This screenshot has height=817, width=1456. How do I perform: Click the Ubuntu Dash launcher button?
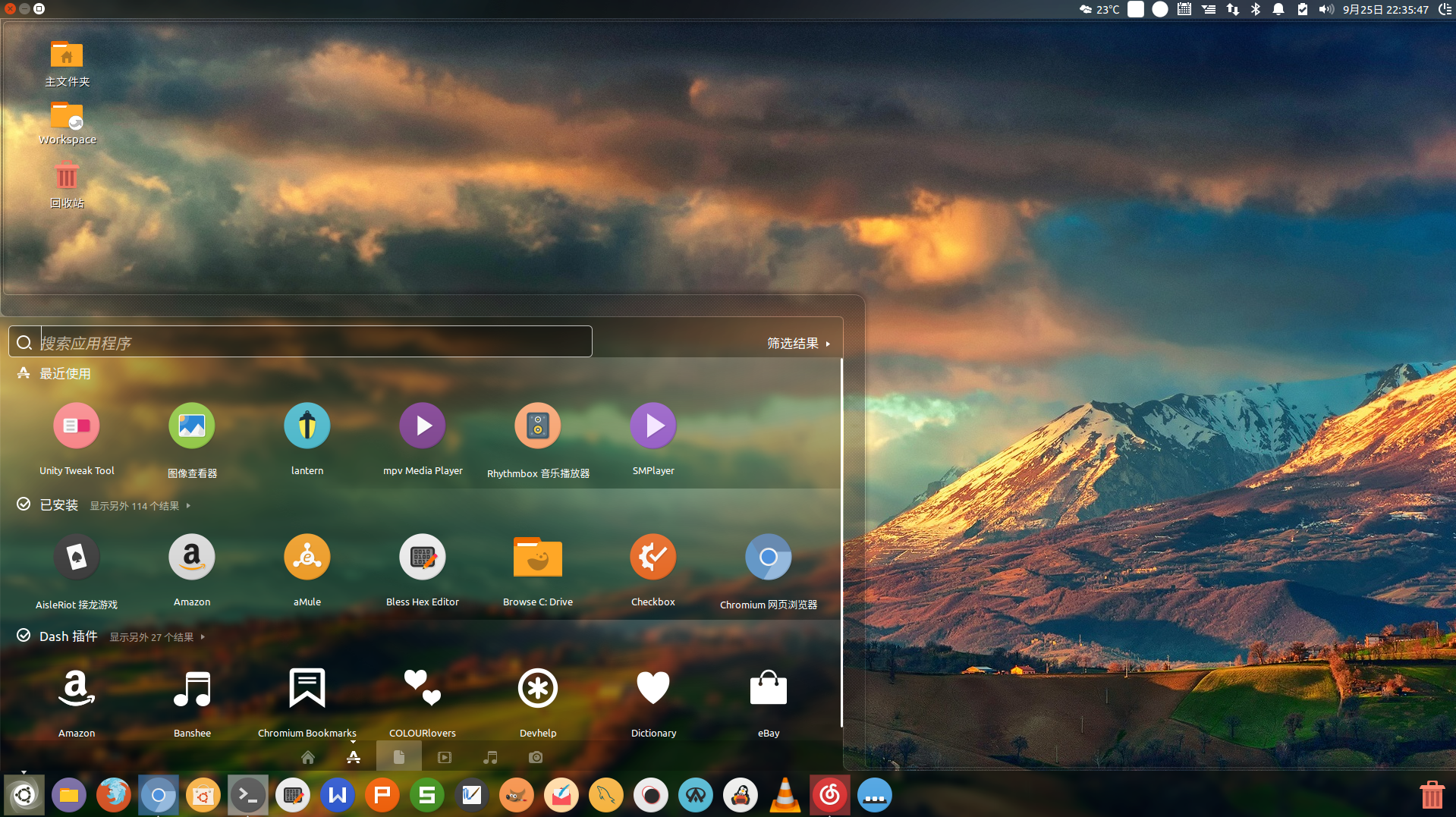tap(24, 795)
